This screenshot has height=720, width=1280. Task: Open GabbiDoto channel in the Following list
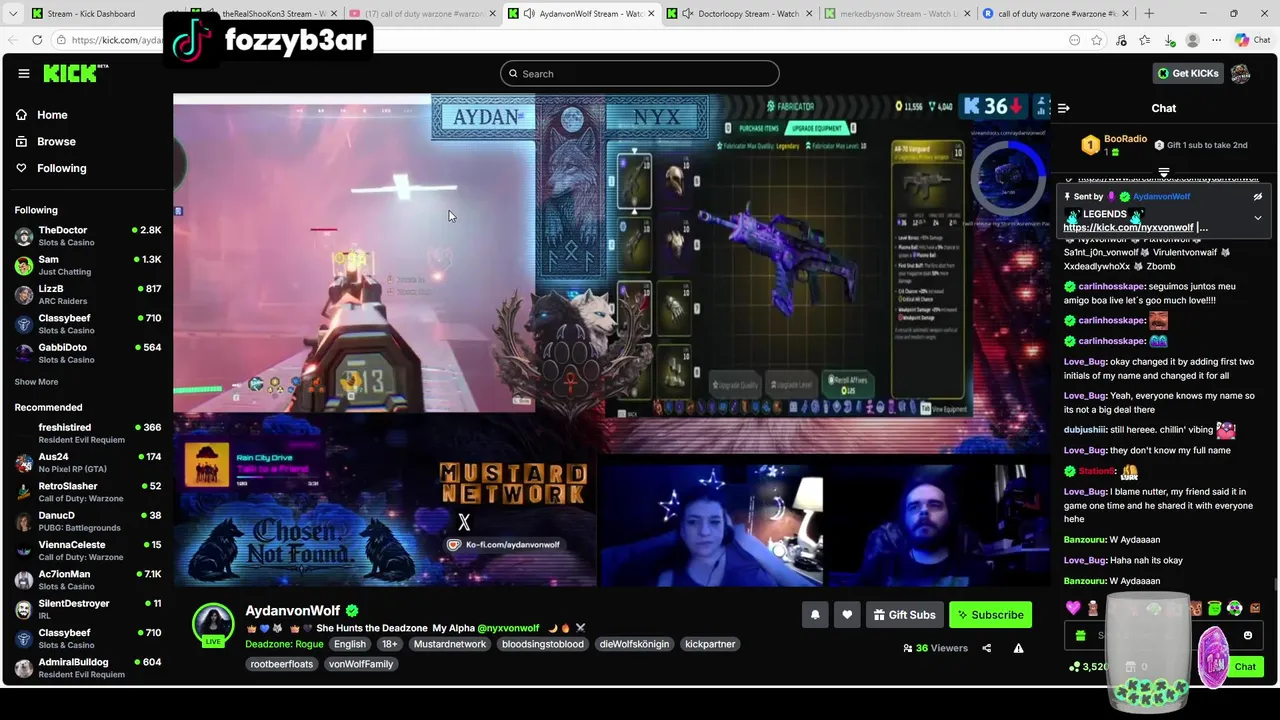(x=88, y=353)
